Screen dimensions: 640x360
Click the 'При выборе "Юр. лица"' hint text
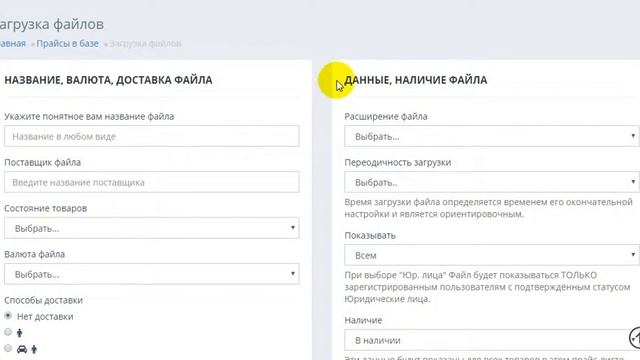[487, 287]
